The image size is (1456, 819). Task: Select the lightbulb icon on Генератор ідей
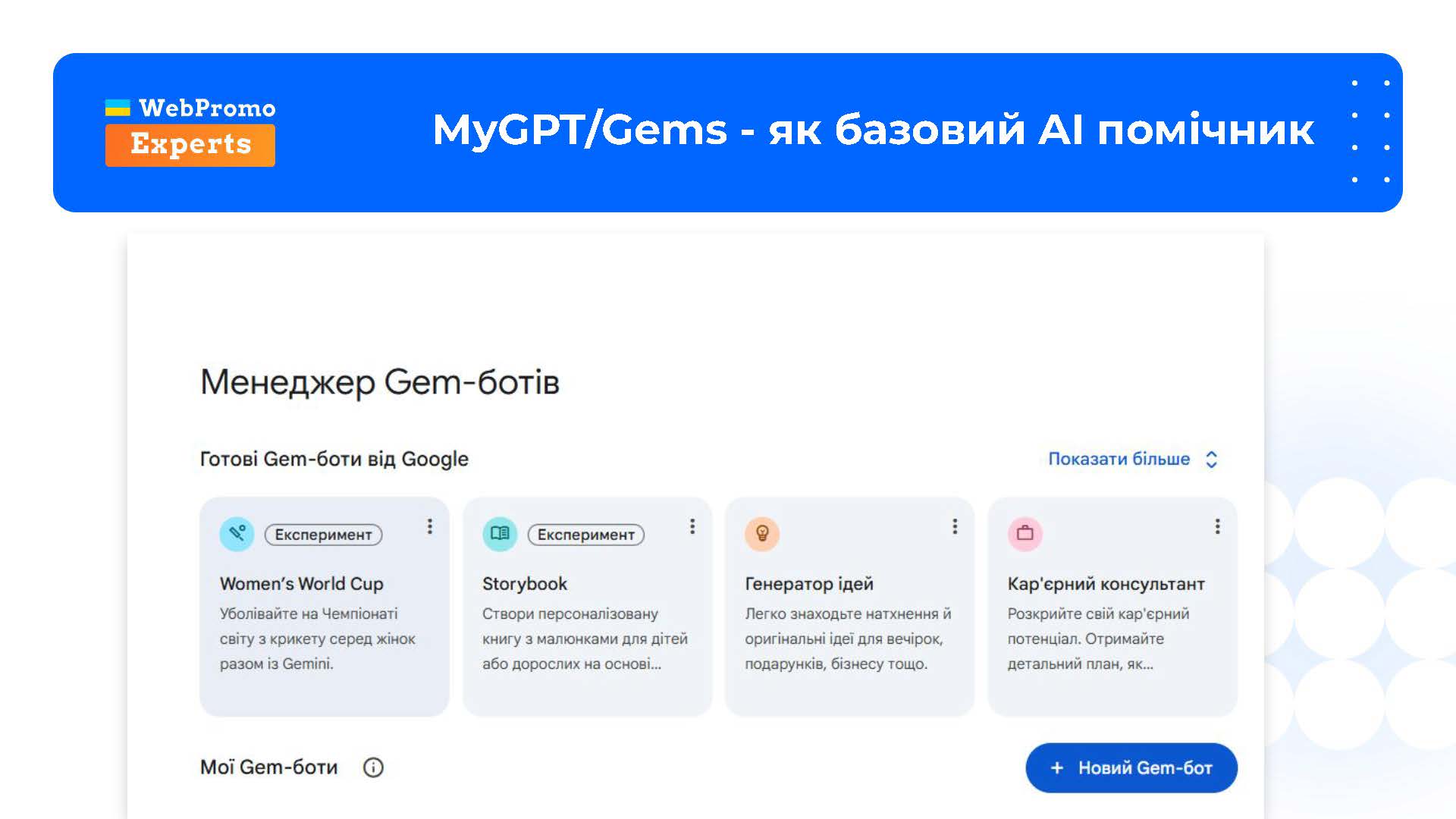(x=761, y=533)
